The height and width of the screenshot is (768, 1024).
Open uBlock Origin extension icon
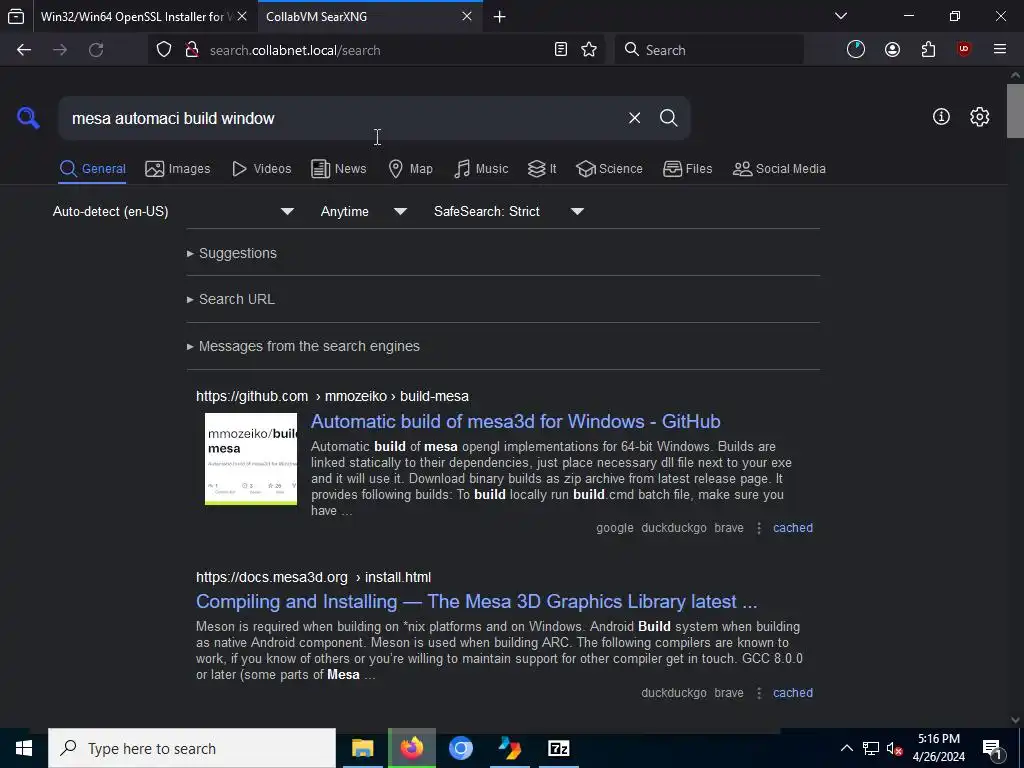(x=963, y=50)
